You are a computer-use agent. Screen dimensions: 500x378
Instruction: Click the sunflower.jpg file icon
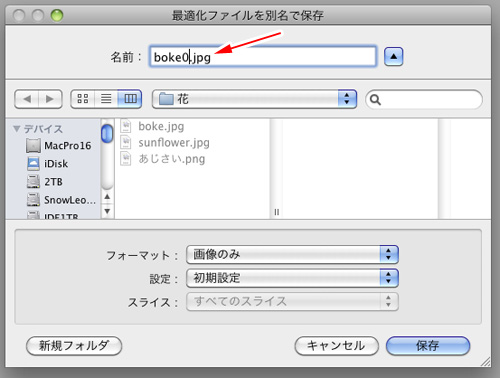pyautogui.click(x=126, y=142)
